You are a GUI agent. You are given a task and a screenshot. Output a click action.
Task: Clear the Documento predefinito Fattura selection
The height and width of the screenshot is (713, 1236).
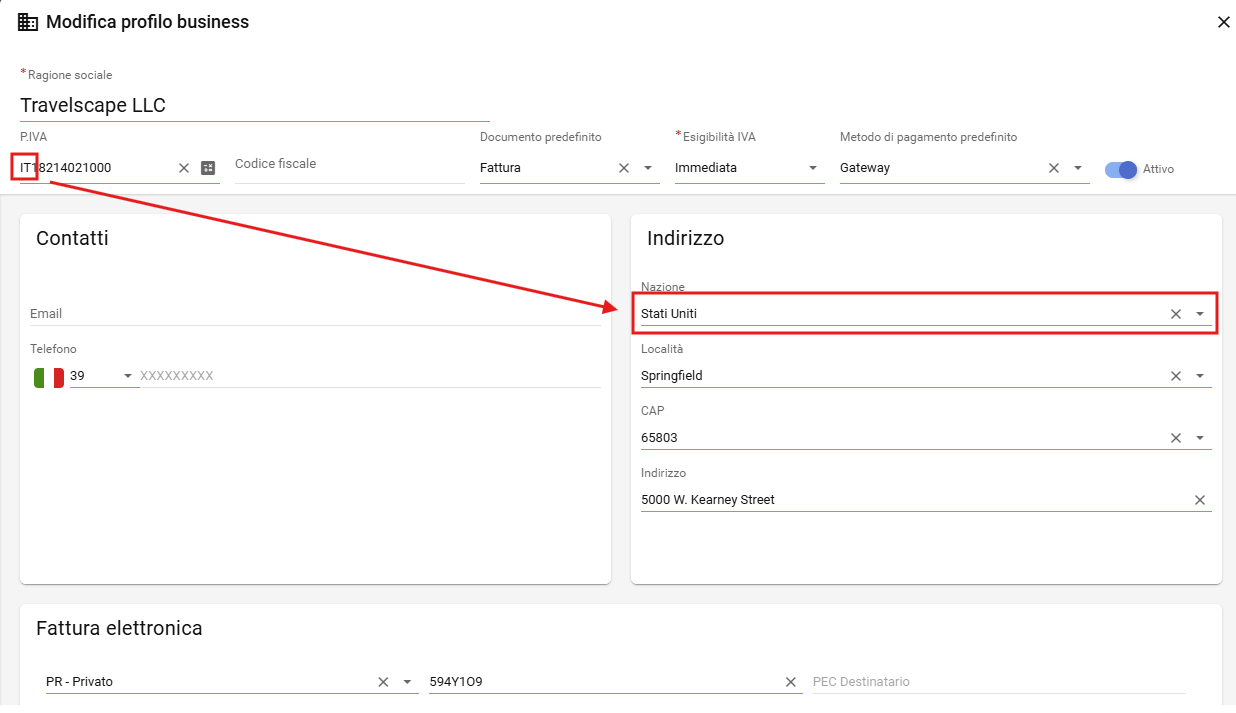coord(624,168)
